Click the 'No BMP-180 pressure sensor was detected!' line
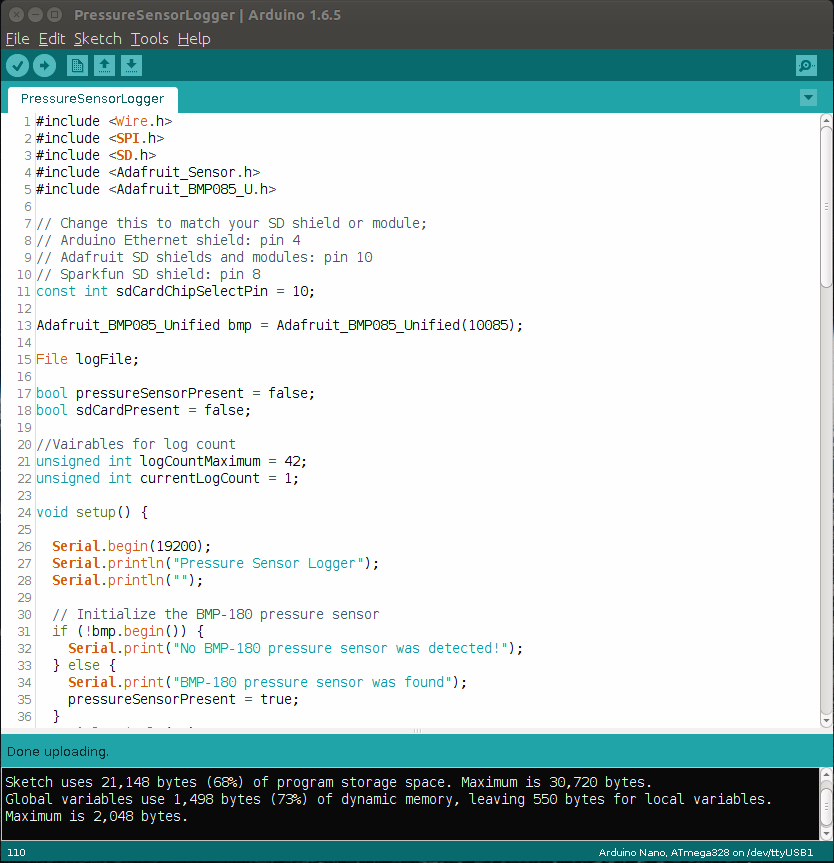Image resolution: width=834 pixels, height=863 pixels. click(x=296, y=648)
